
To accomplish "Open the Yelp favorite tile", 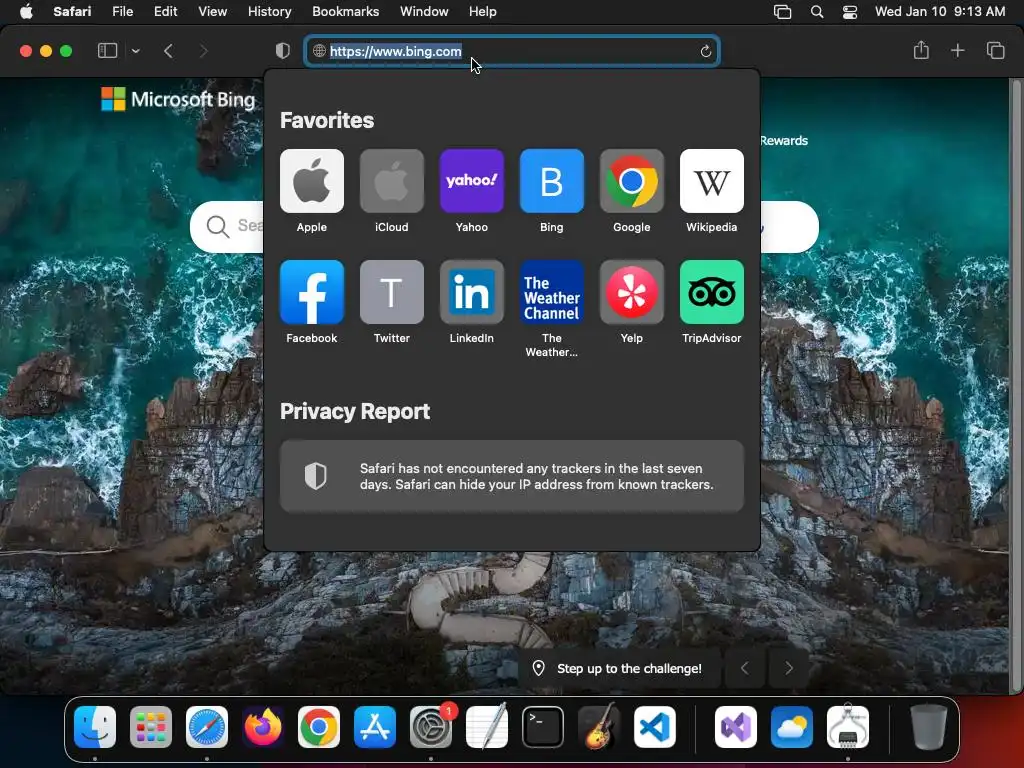I will (632, 292).
